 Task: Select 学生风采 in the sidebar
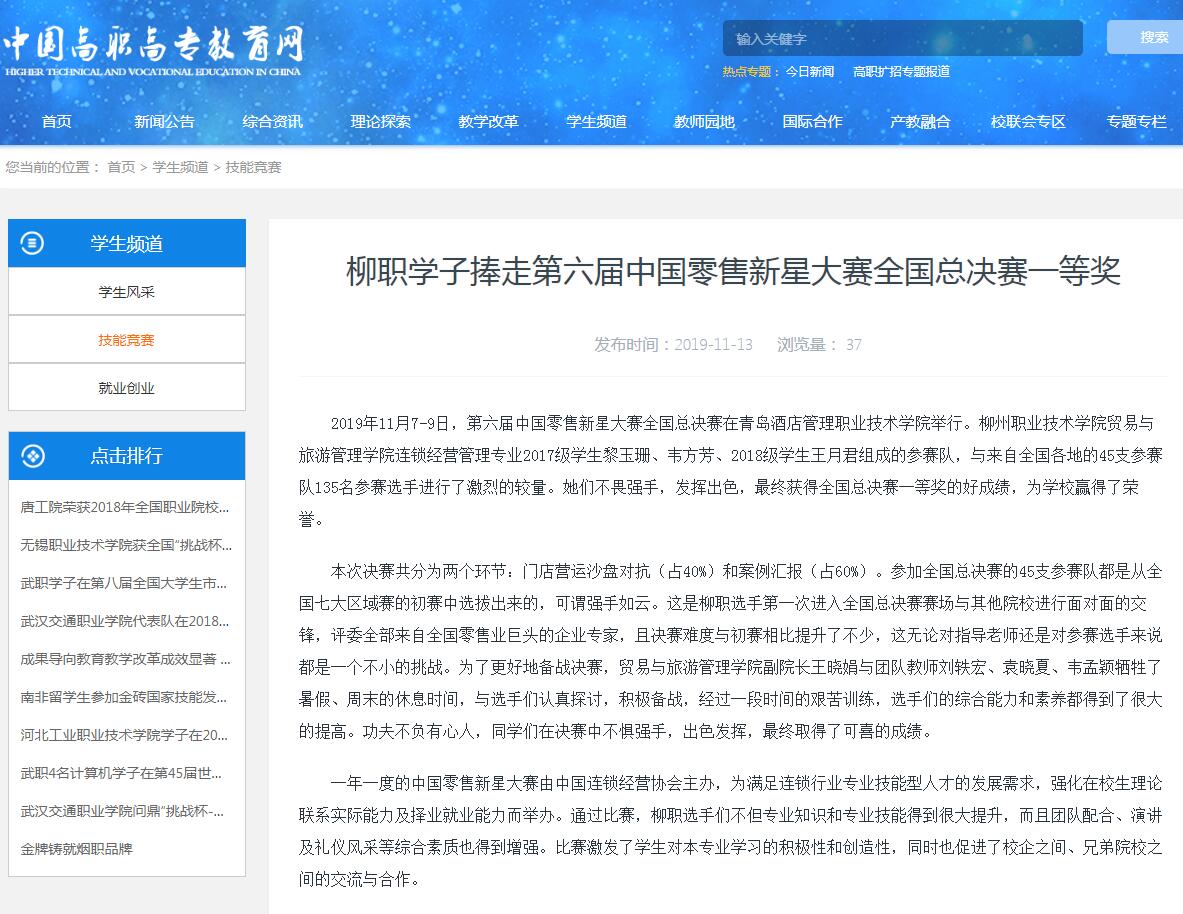coord(126,292)
